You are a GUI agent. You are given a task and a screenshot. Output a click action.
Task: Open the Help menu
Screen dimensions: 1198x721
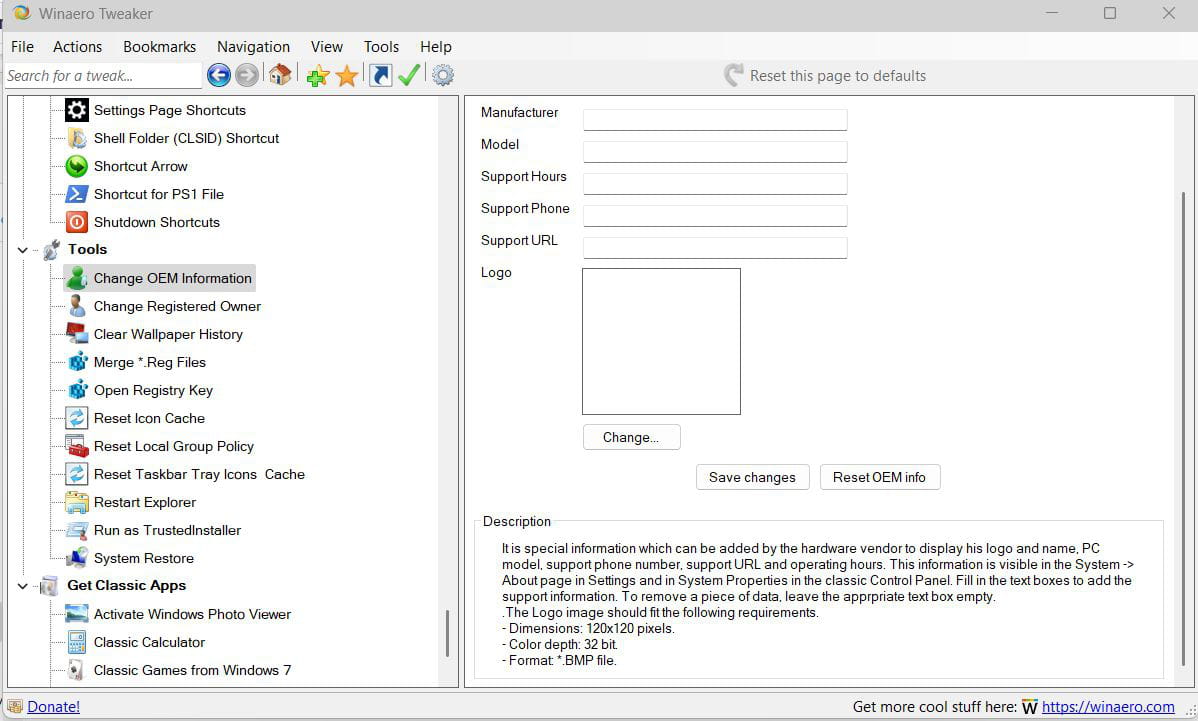tap(435, 47)
